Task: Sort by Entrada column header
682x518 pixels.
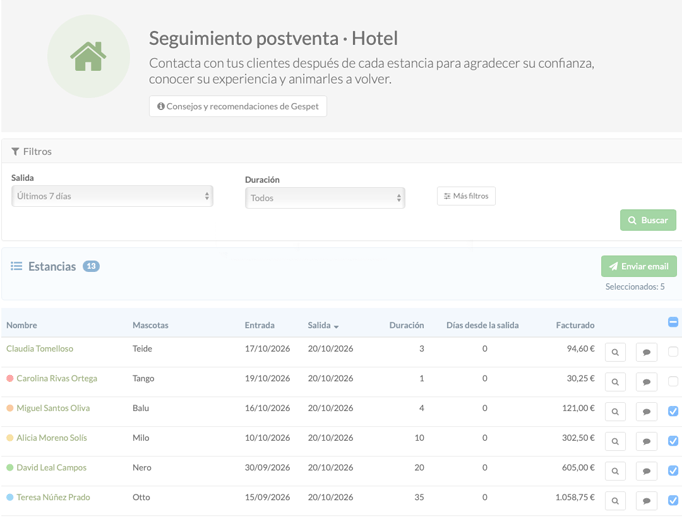Action: pos(259,325)
